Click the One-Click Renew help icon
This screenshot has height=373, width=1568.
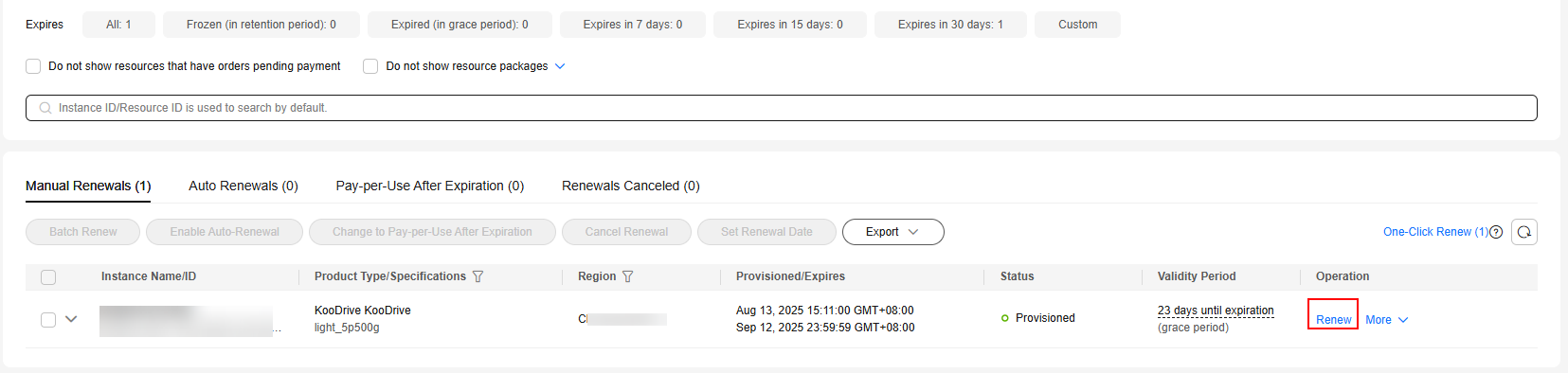coord(1496,232)
